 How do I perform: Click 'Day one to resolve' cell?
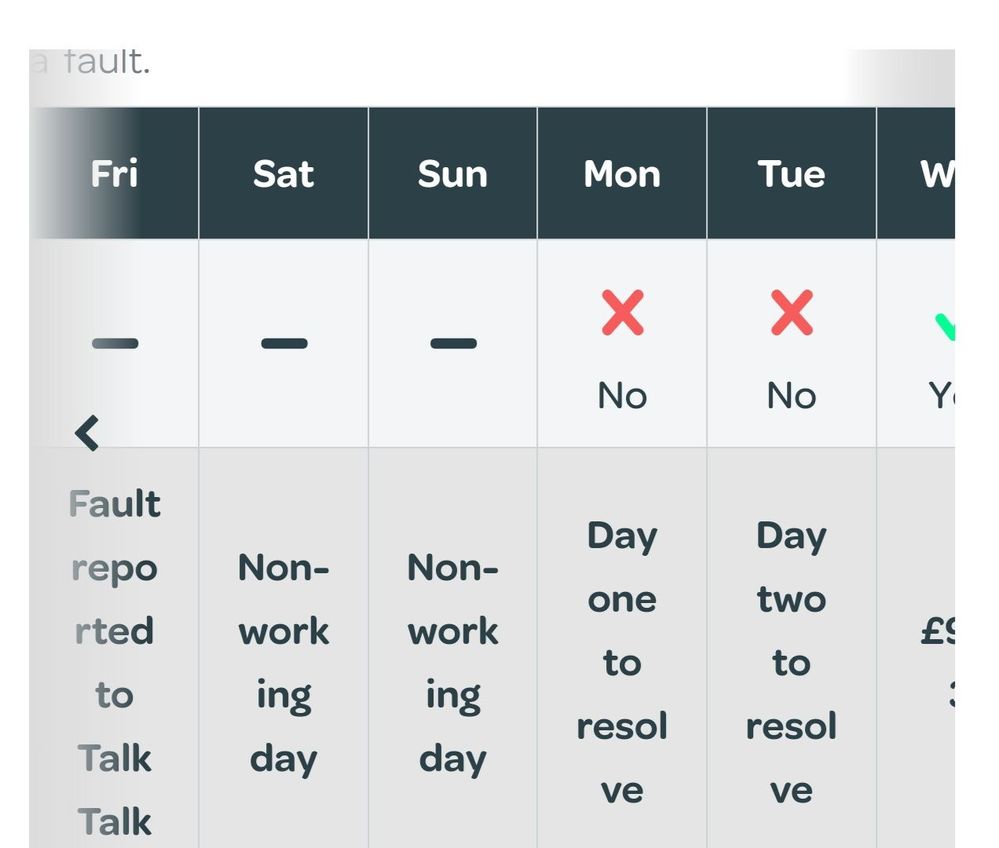click(x=622, y=648)
